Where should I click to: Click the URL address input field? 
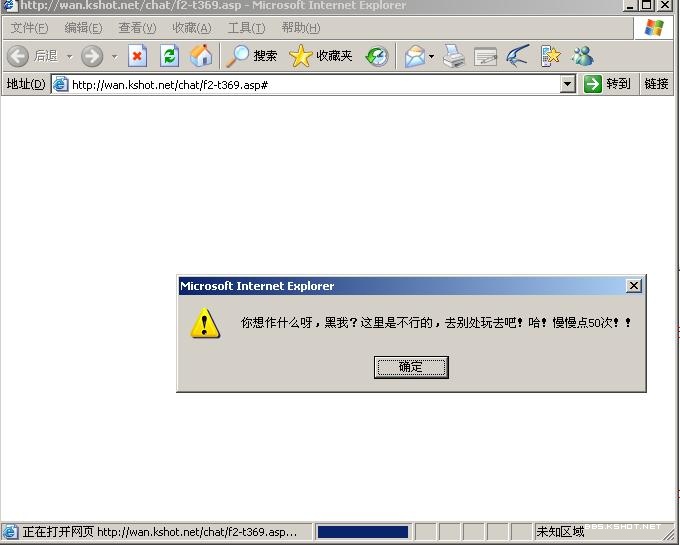click(x=314, y=85)
